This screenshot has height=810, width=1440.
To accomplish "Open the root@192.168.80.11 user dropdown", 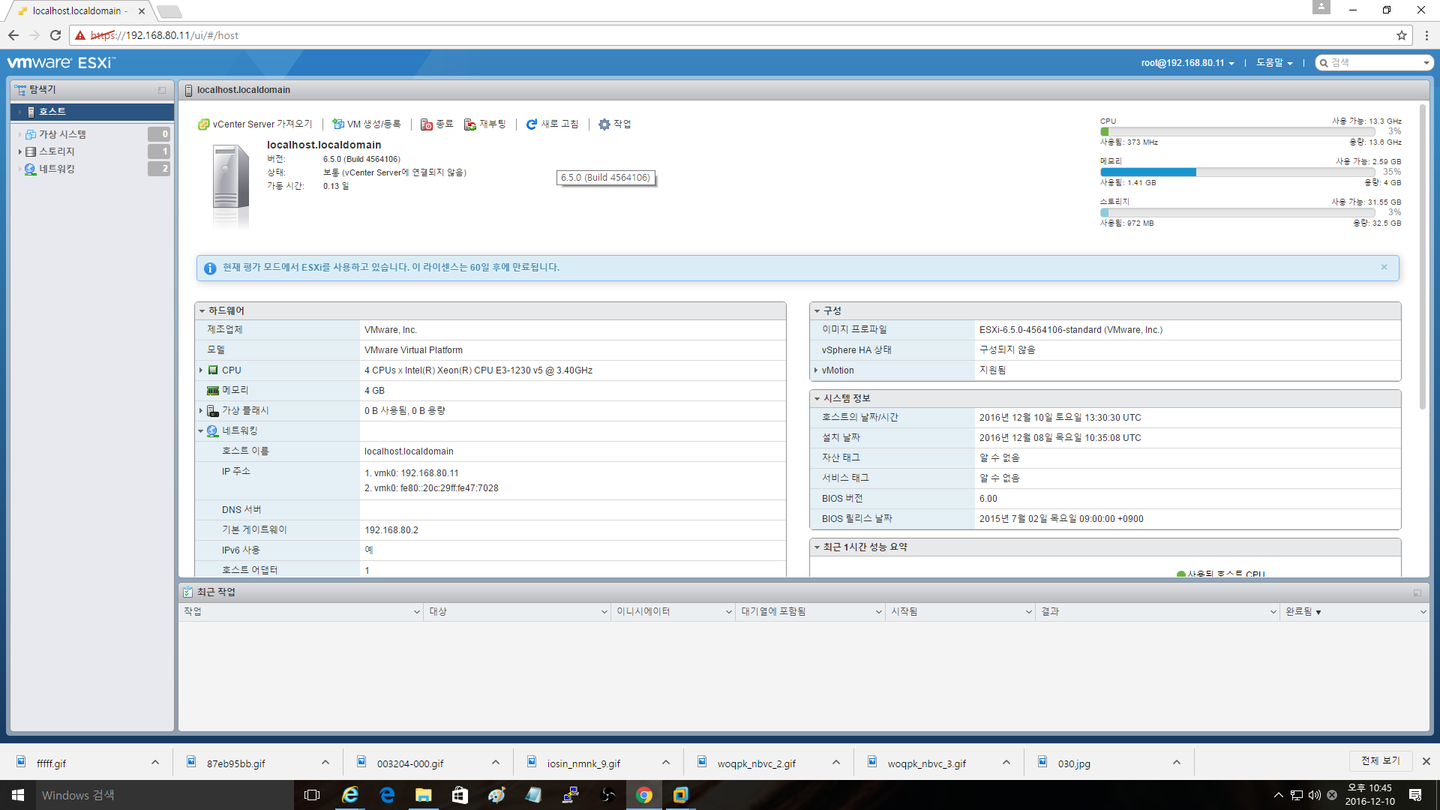I will point(1187,63).
